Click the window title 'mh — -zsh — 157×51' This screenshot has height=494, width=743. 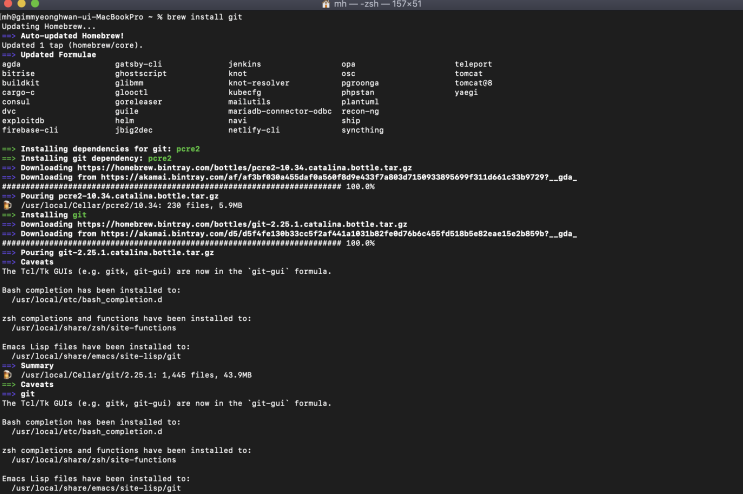pos(378,4)
